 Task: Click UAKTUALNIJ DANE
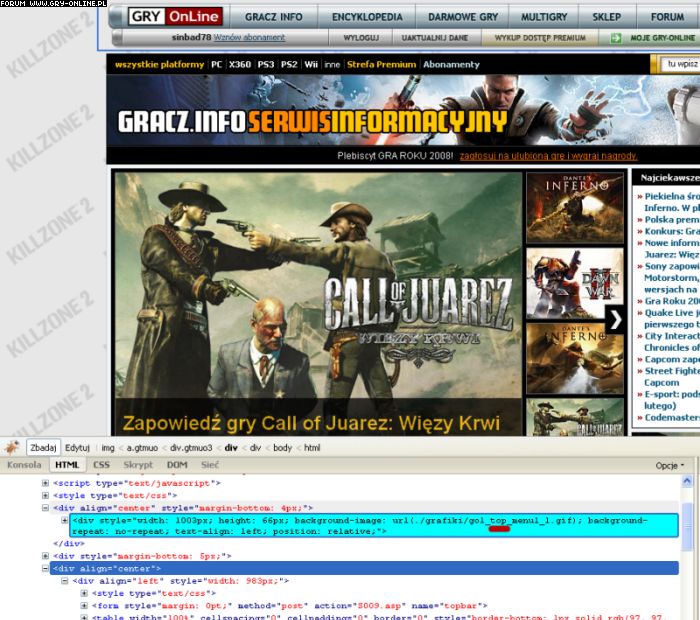(x=434, y=38)
